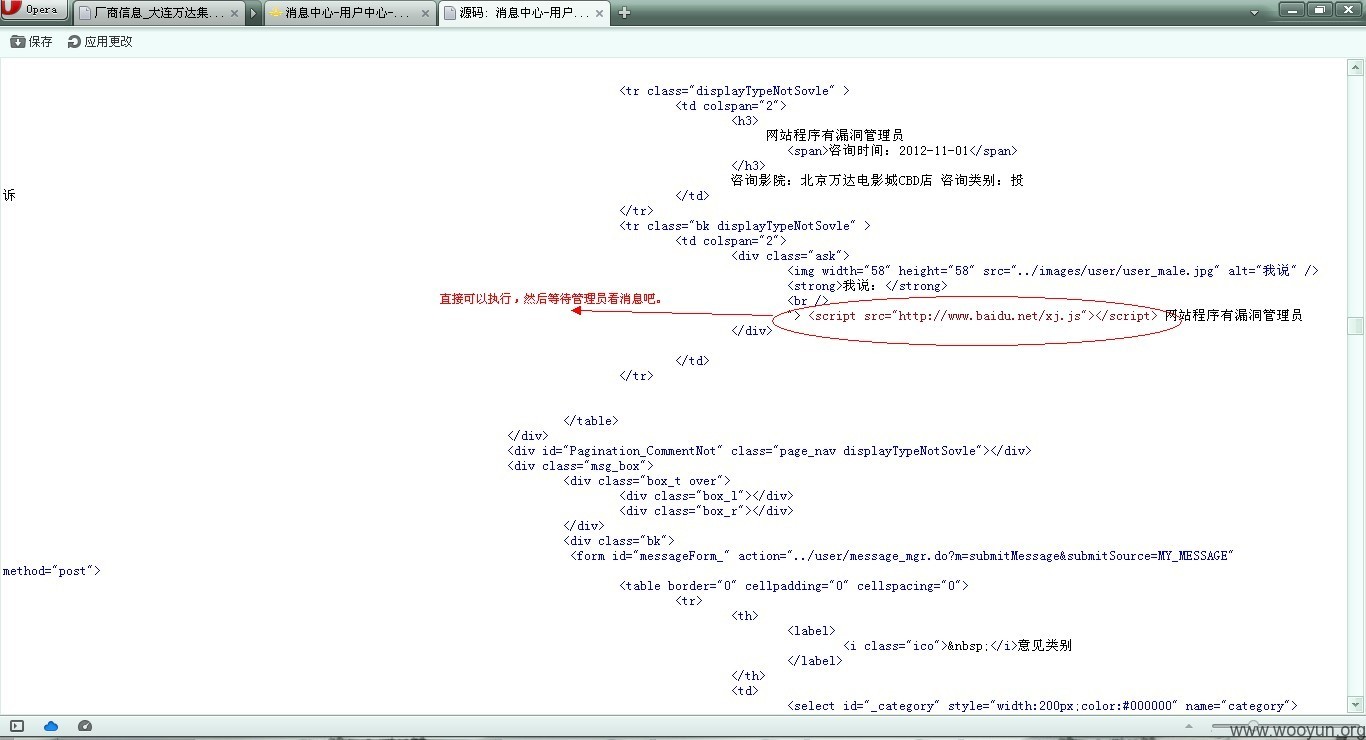The height and width of the screenshot is (740, 1366).
Task: Click the Opera Turbo speedometer icon
Action: (x=85, y=726)
